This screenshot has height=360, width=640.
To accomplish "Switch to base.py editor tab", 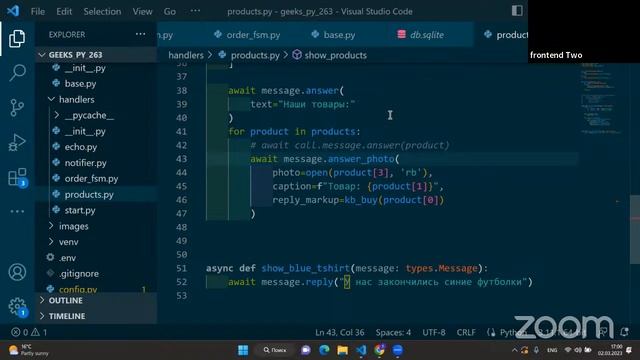I will pyautogui.click(x=333, y=35).
